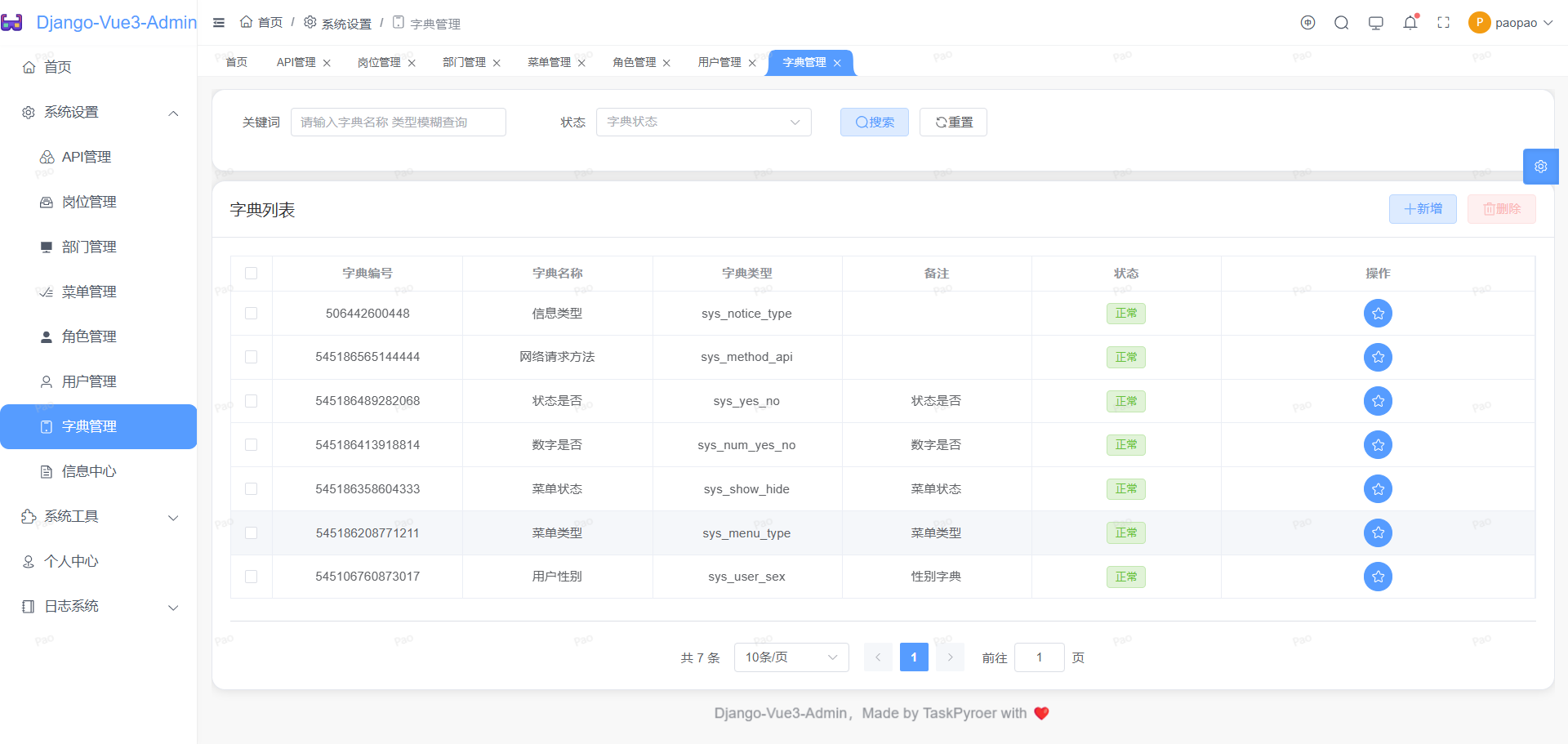Image resolution: width=1568 pixels, height=744 pixels.
Task: Open 个人中心 in the sidebar
Action: click(x=98, y=561)
